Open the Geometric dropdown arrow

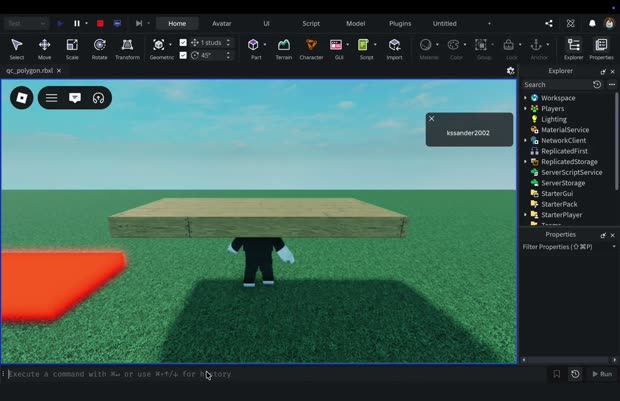click(x=170, y=45)
